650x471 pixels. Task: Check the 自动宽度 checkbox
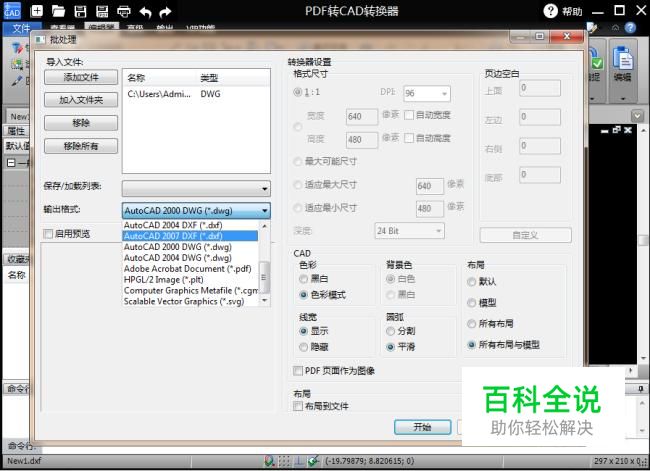[x=409, y=115]
